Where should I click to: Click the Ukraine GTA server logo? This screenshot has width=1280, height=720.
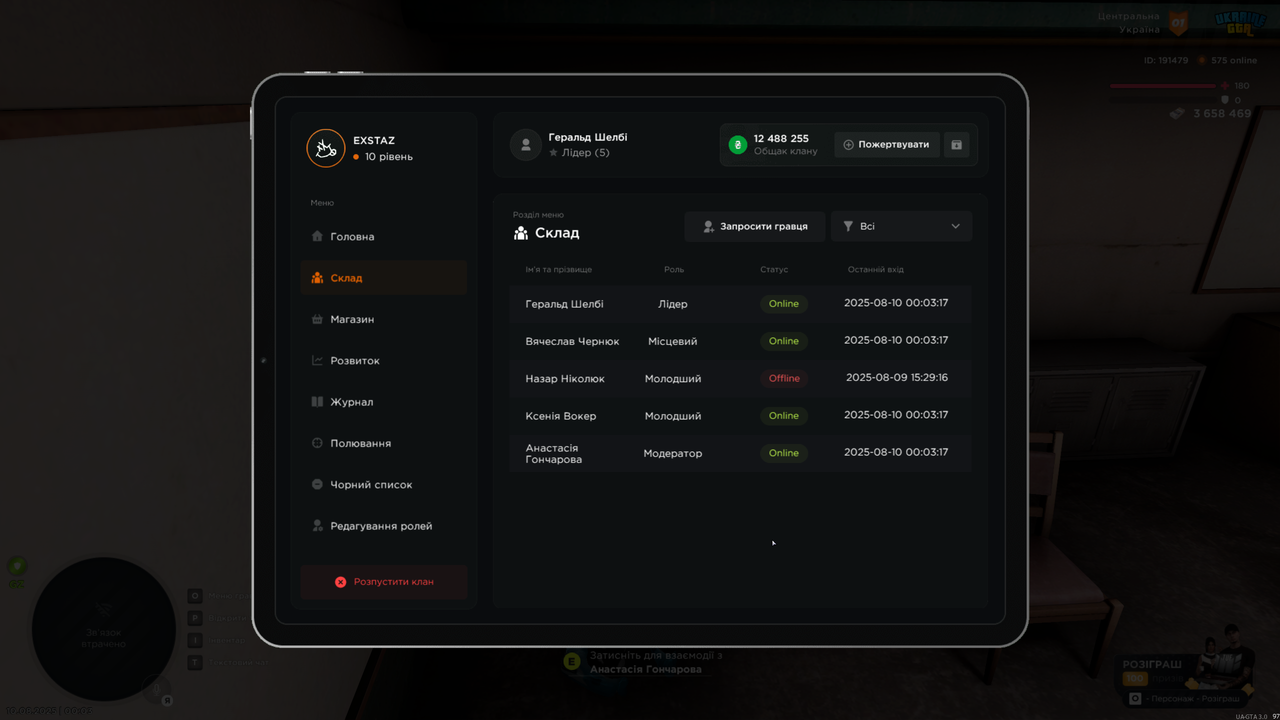pyautogui.click(x=1241, y=22)
